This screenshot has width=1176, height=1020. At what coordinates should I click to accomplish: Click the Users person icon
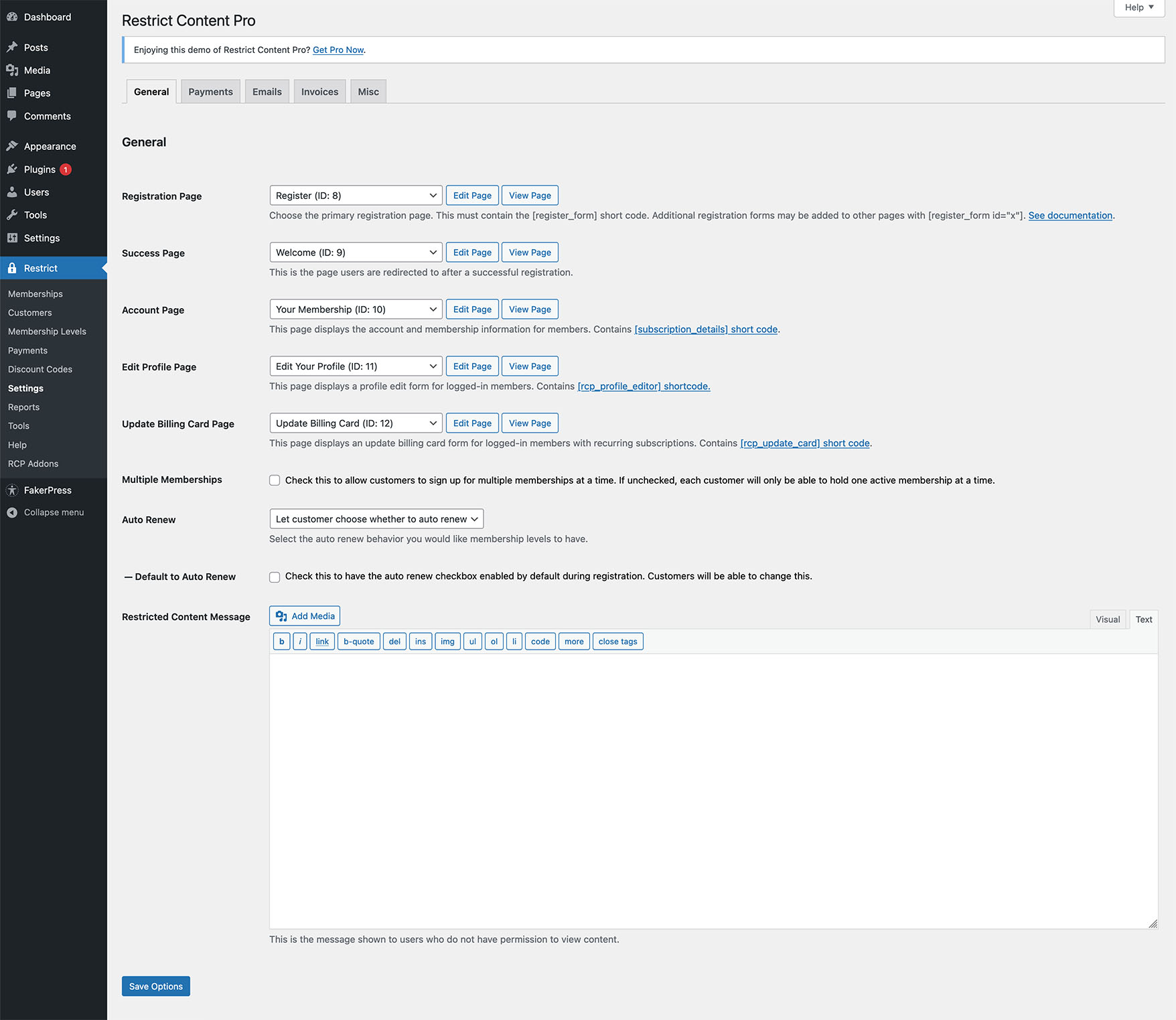pos(12,192)
